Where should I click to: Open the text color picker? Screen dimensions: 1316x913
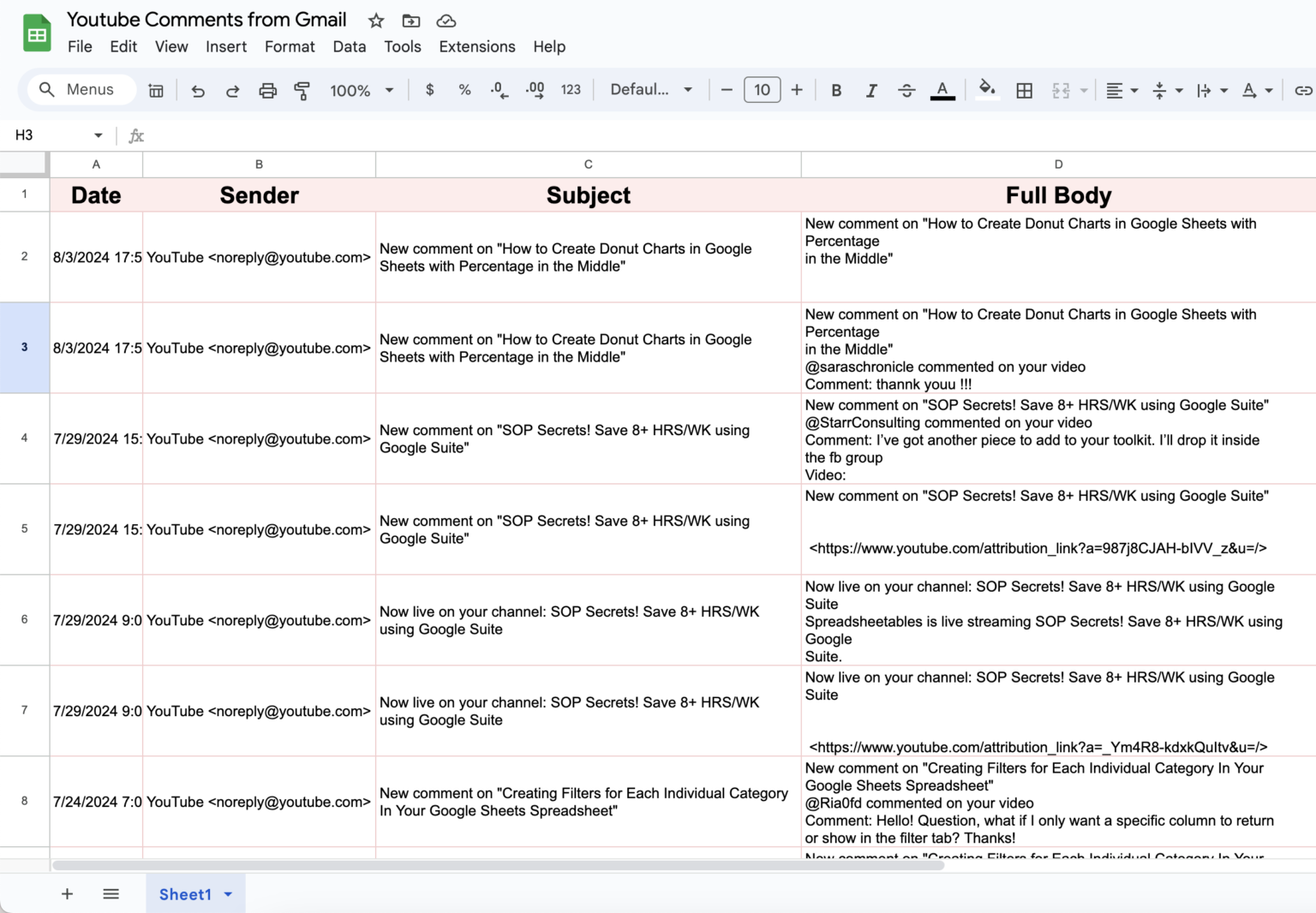coord(942,89)
